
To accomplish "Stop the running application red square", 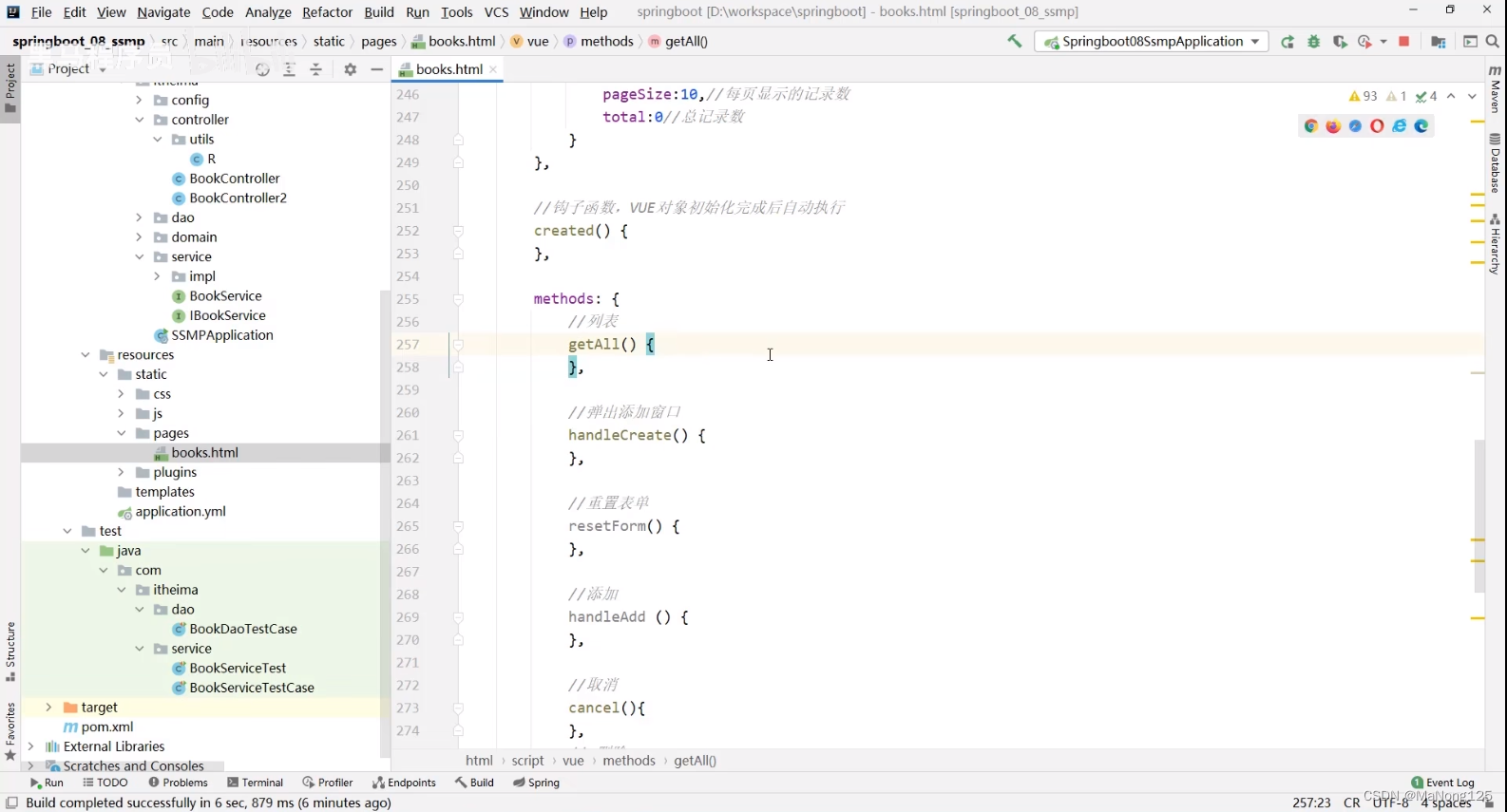I will tap(1404, 42).
